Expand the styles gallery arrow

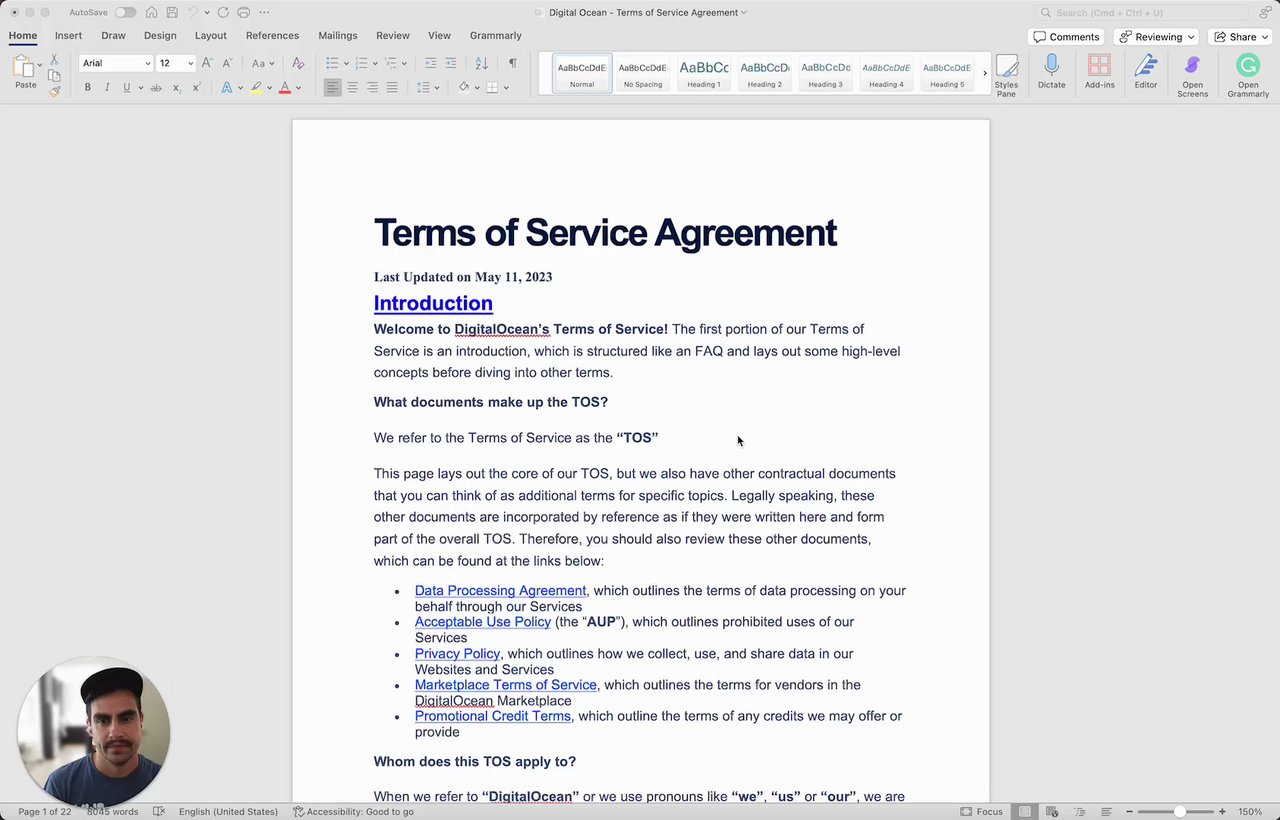[985, 73]
